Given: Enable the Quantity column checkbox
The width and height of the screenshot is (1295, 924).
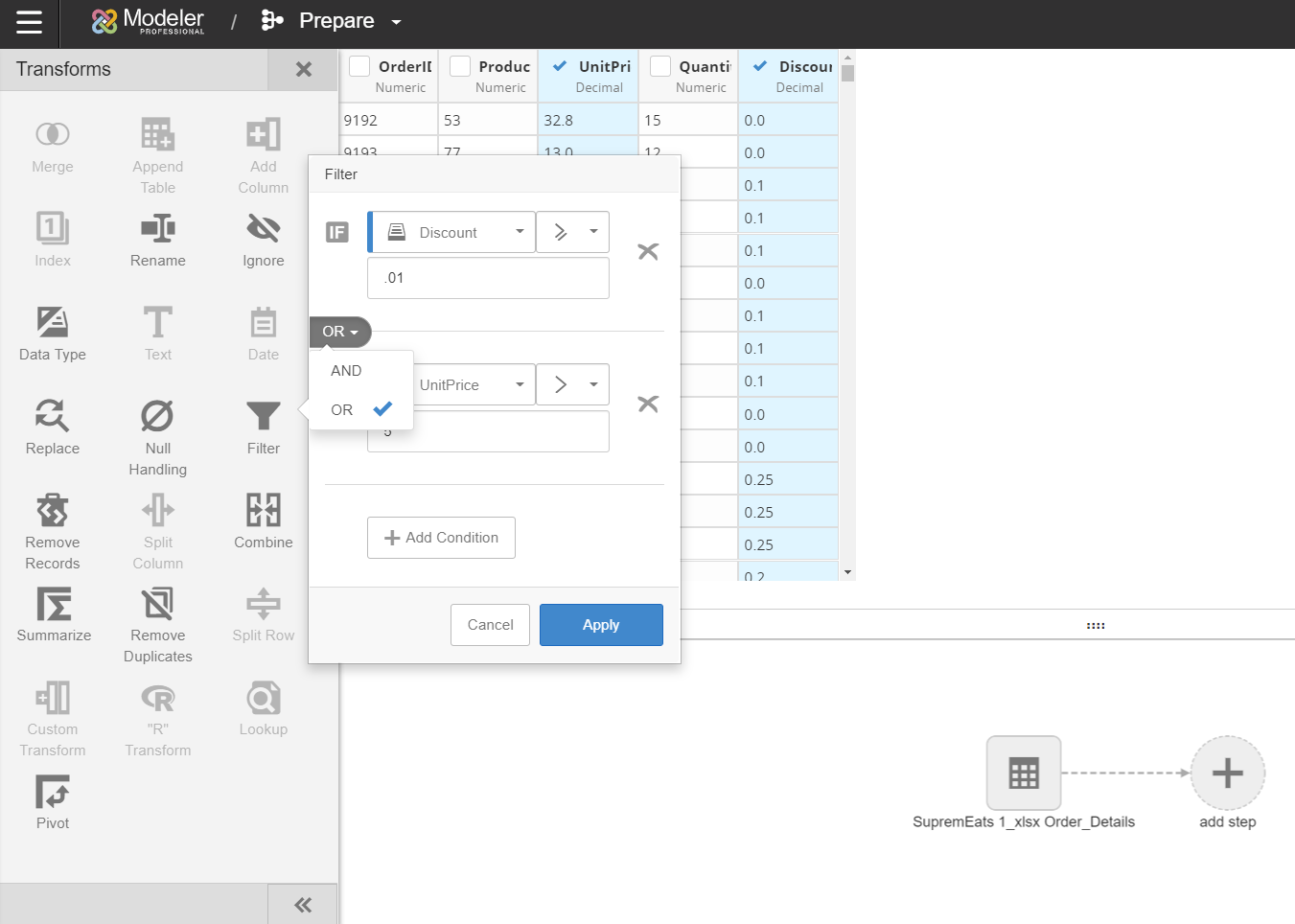Looking at the screenshot, I should (660, 66).
